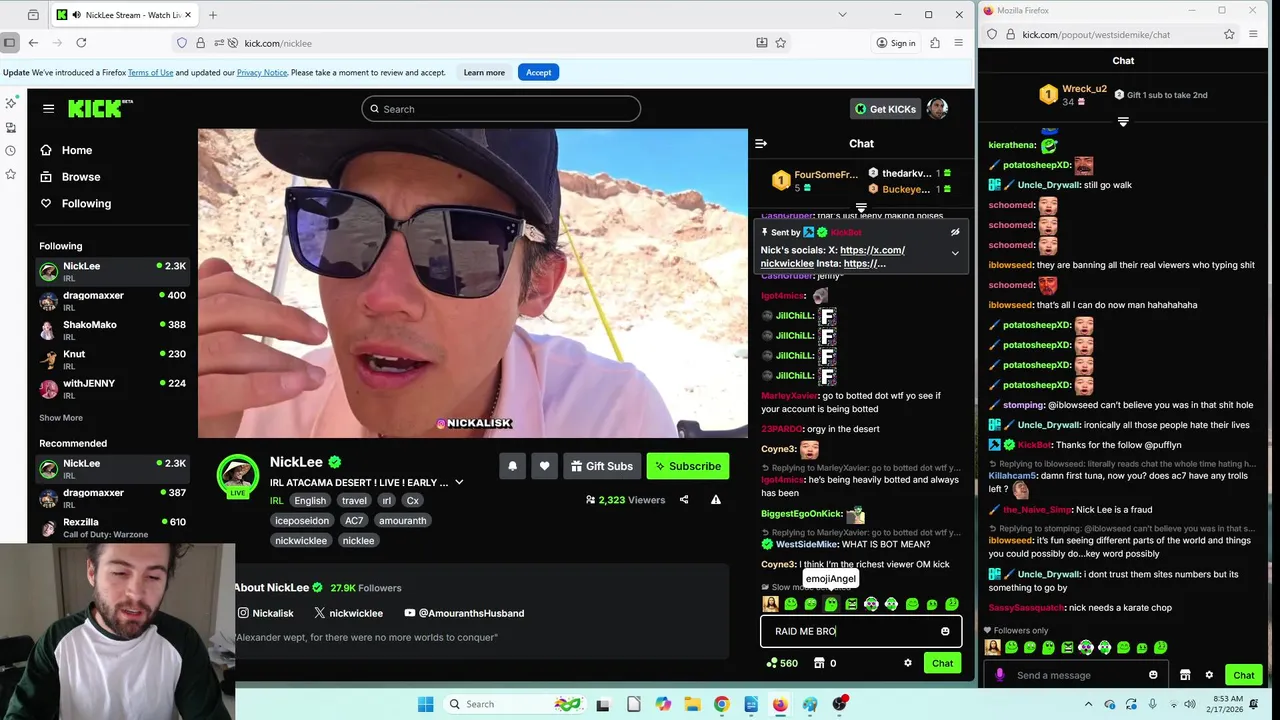Sign in to Firefox account
Image resolution: width=1280 pixels, height=720 pixels.
[x=896, y=43]
